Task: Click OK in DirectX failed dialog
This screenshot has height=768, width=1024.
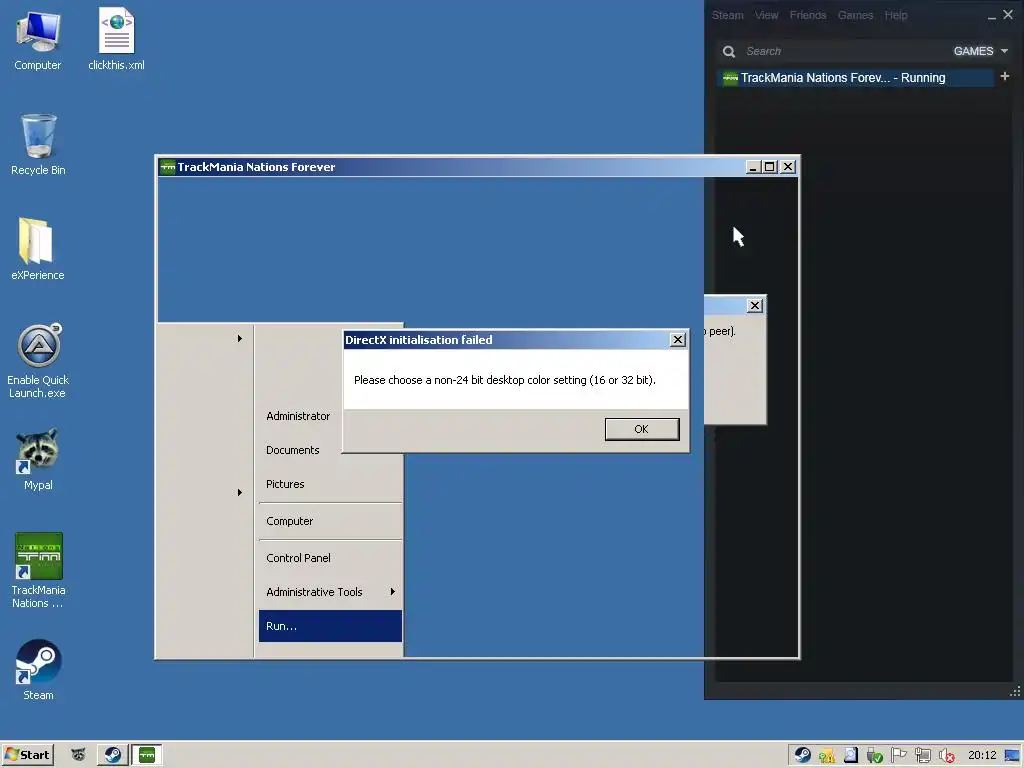Action: click(641, 429)
